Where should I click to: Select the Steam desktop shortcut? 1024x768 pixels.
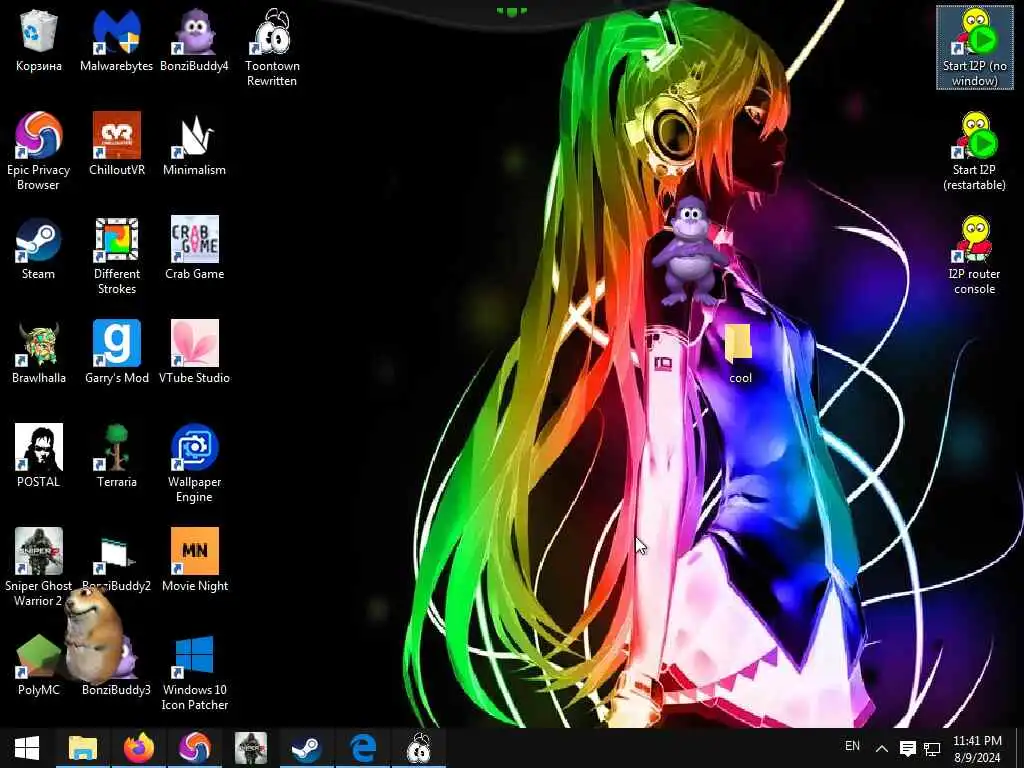[39, 248]
